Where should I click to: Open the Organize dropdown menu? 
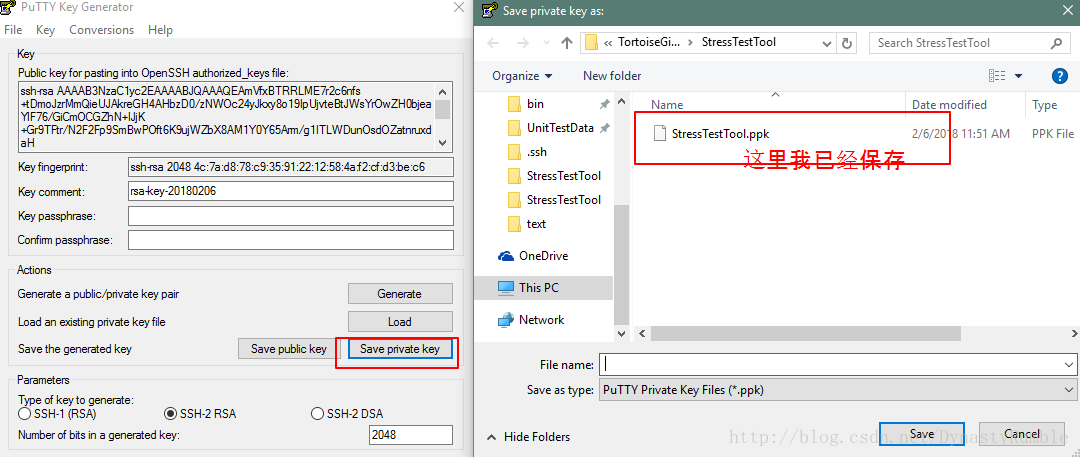coord(522,76)
